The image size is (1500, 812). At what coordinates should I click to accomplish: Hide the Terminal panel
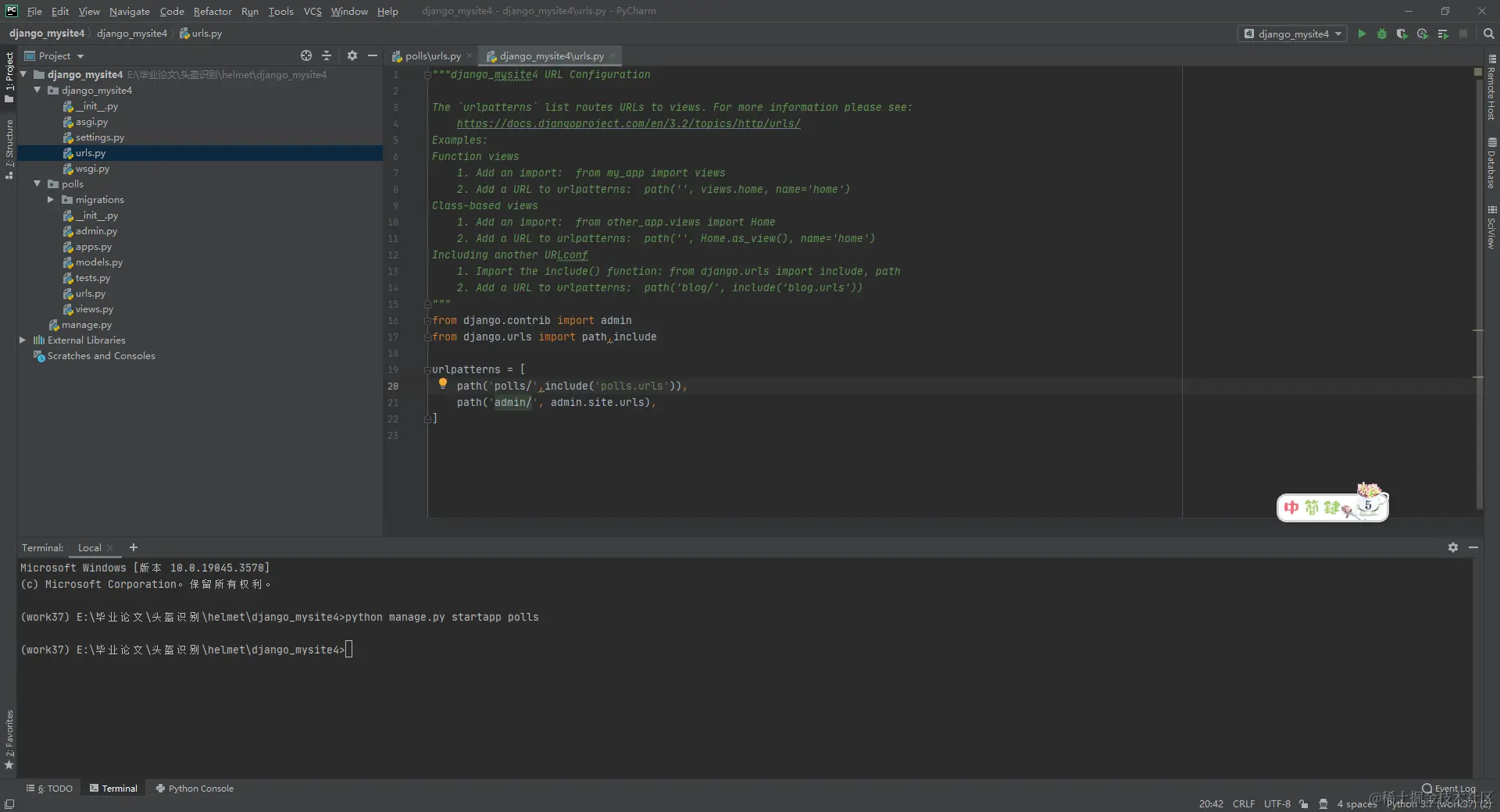tap(1473, 547)
